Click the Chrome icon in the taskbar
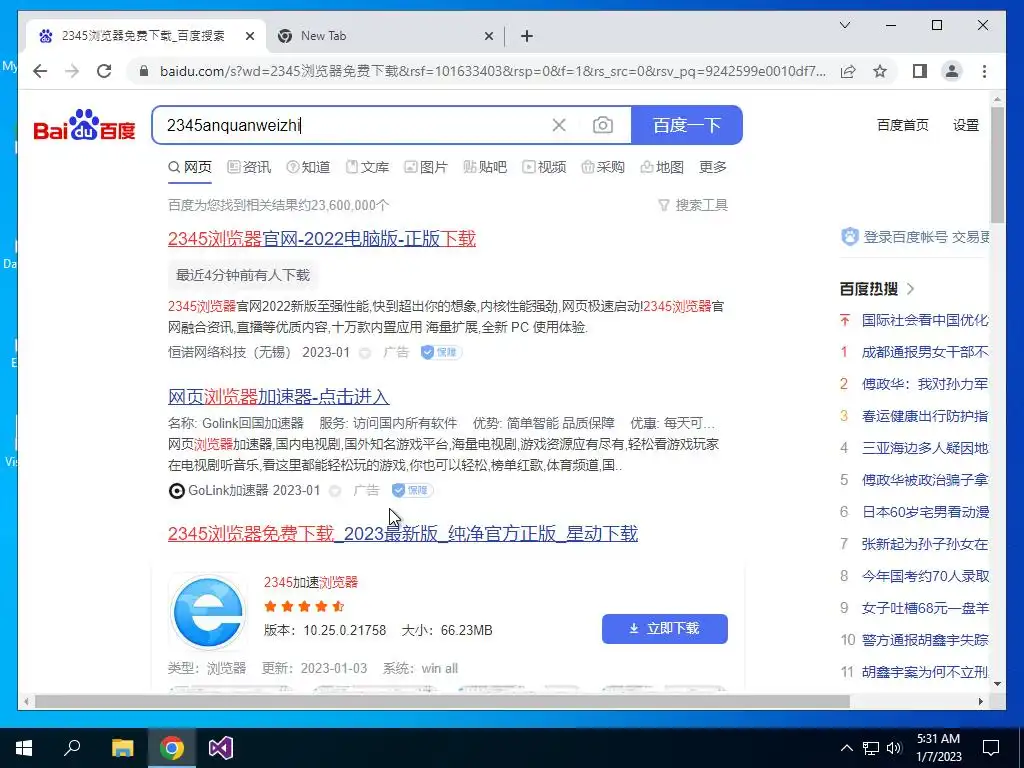 [x=172, y=748]
